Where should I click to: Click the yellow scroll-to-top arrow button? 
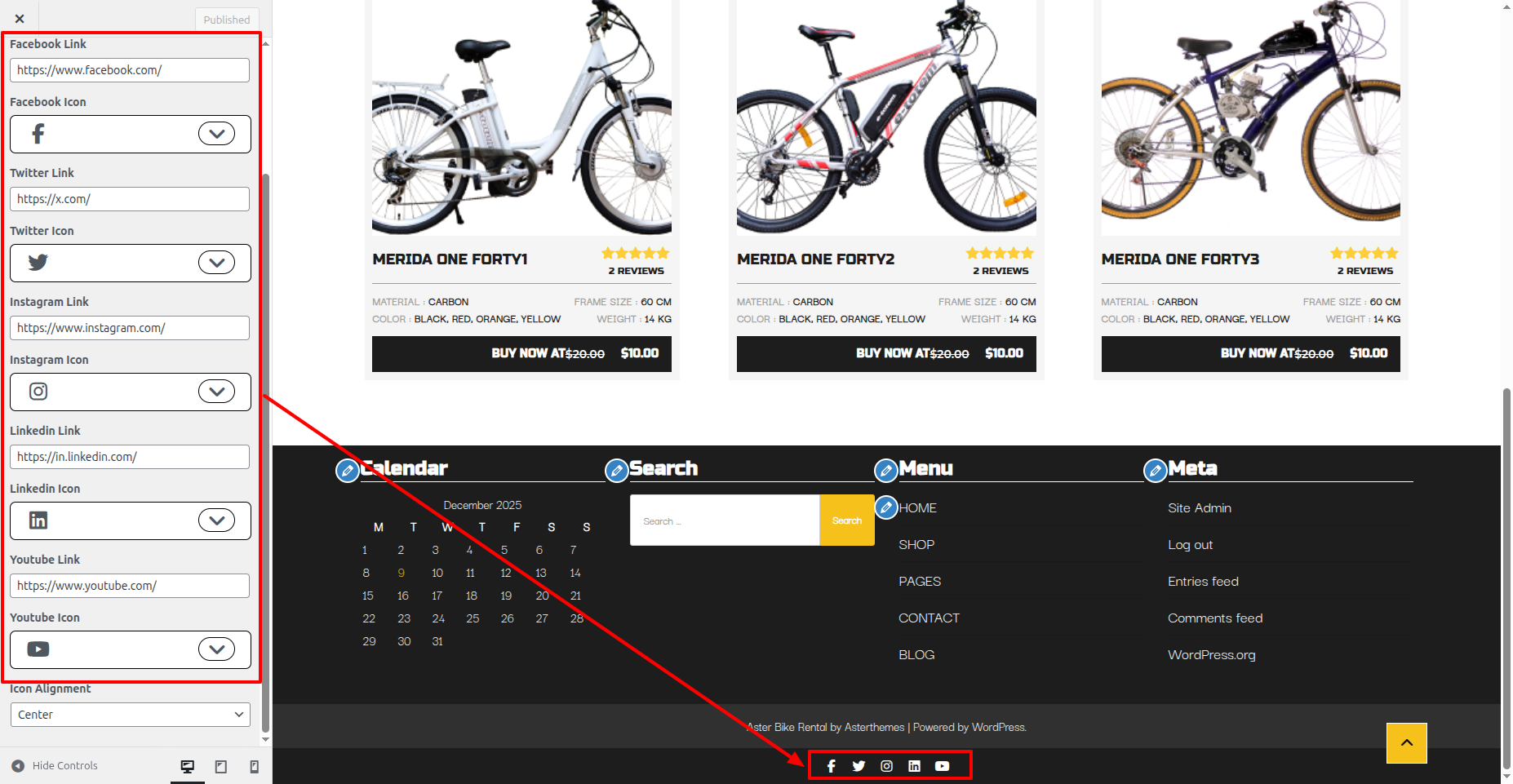tap(1406, 743)
